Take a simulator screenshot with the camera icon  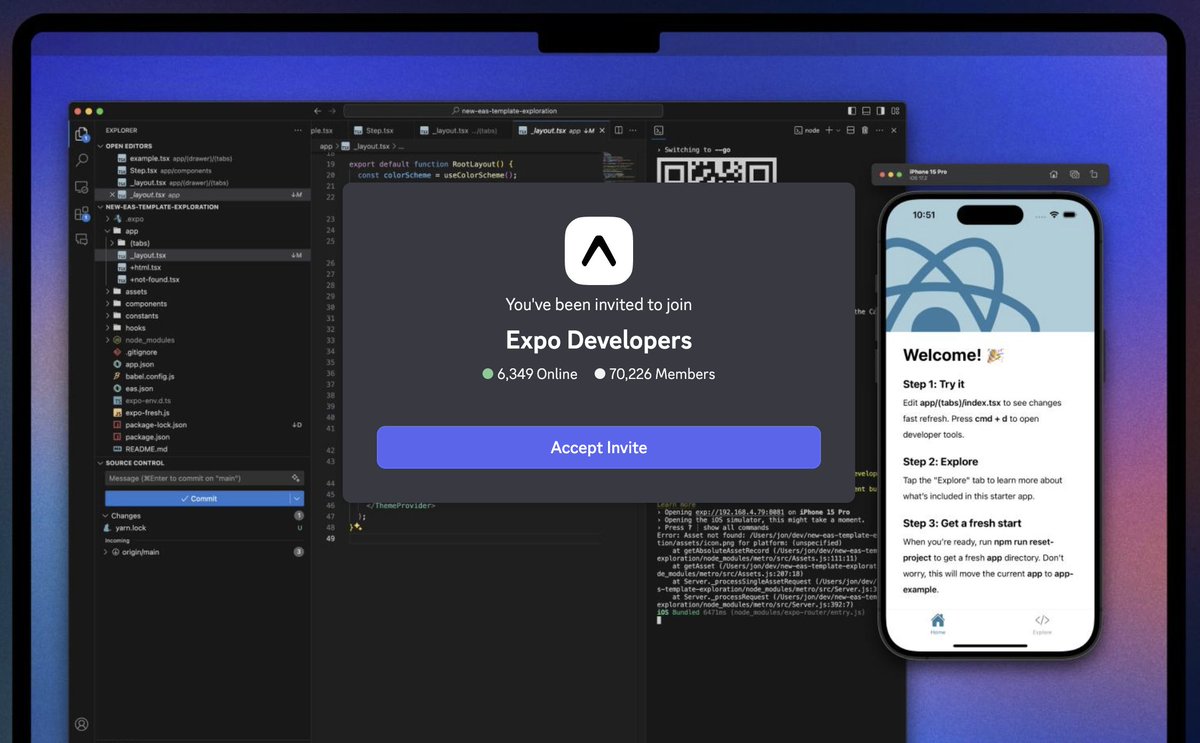pos(1074,174)
